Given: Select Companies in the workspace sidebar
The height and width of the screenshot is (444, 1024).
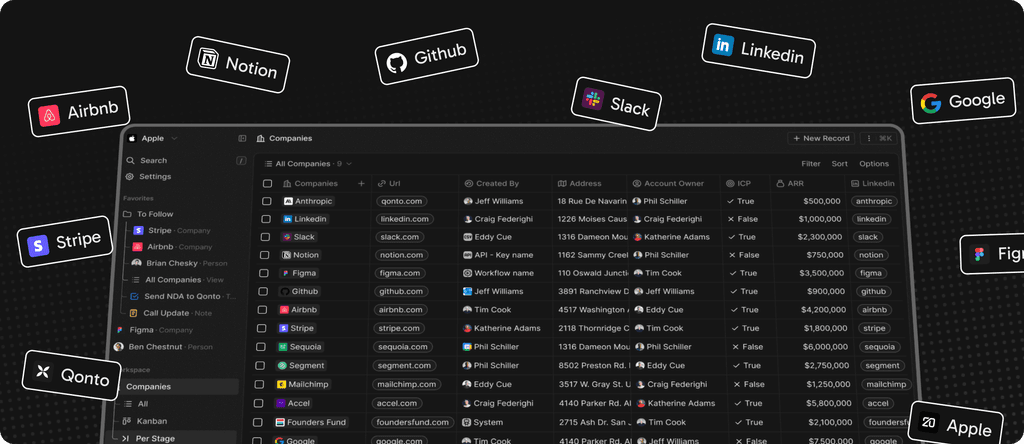Looking at the screenshot, I should coord(177,387).
